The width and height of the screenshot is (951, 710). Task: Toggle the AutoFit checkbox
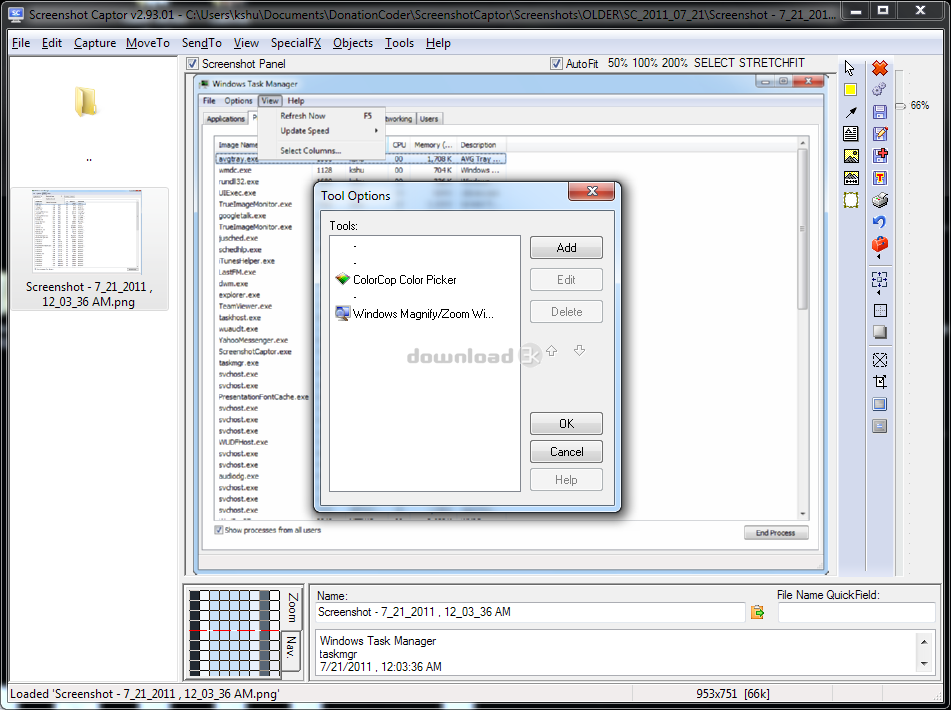coord(556,64)
